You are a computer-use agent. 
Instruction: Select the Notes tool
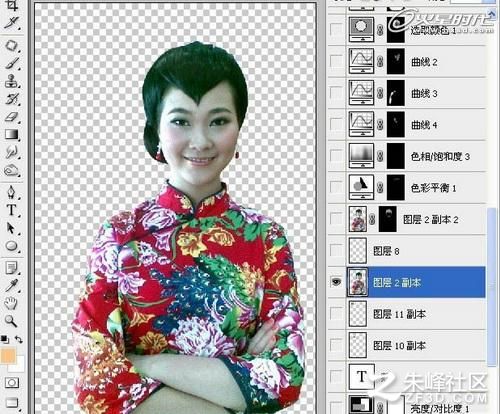12,268
